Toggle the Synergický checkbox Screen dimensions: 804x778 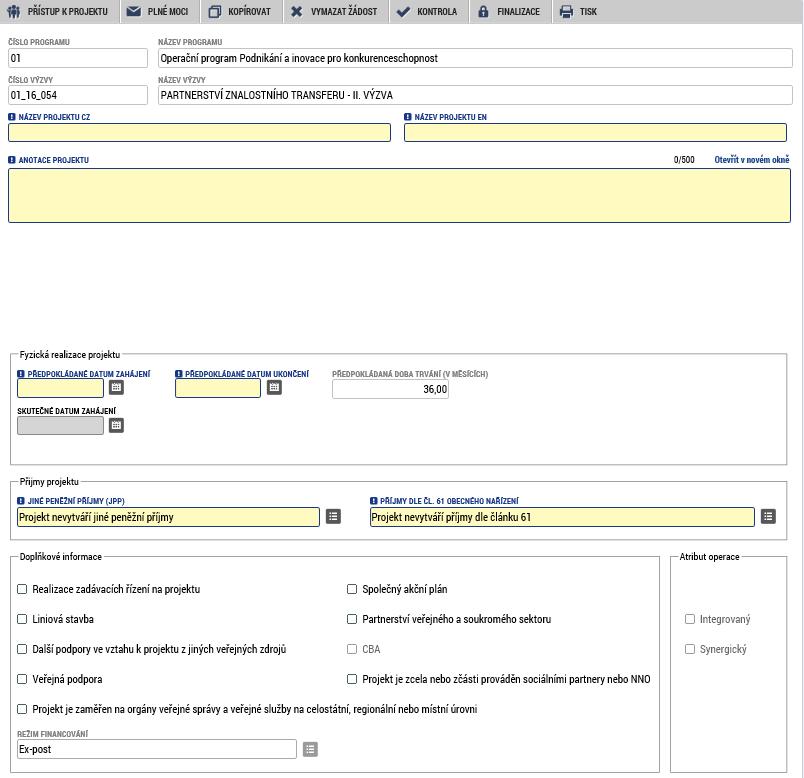tap(690, 649)
